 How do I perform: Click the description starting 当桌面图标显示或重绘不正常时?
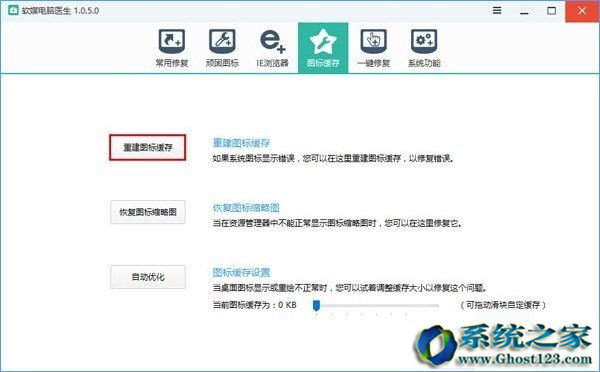point(350,287)
